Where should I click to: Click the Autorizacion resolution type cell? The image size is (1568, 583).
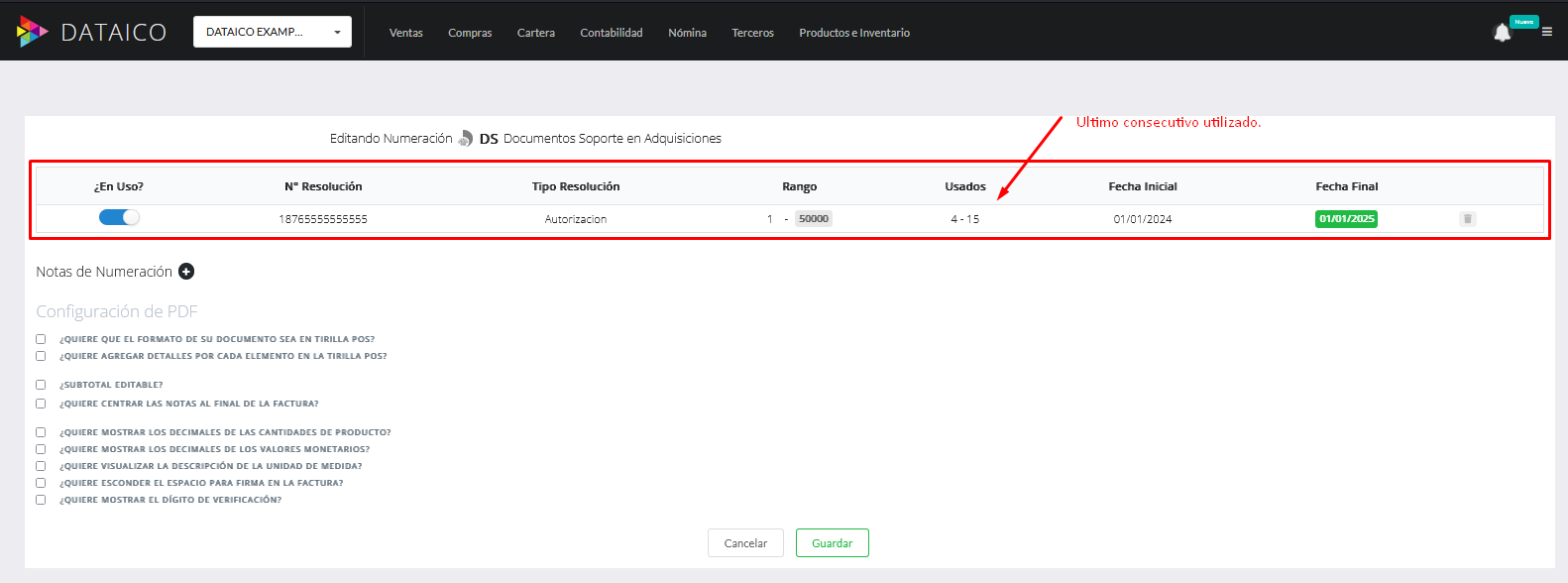coord(576,219)
